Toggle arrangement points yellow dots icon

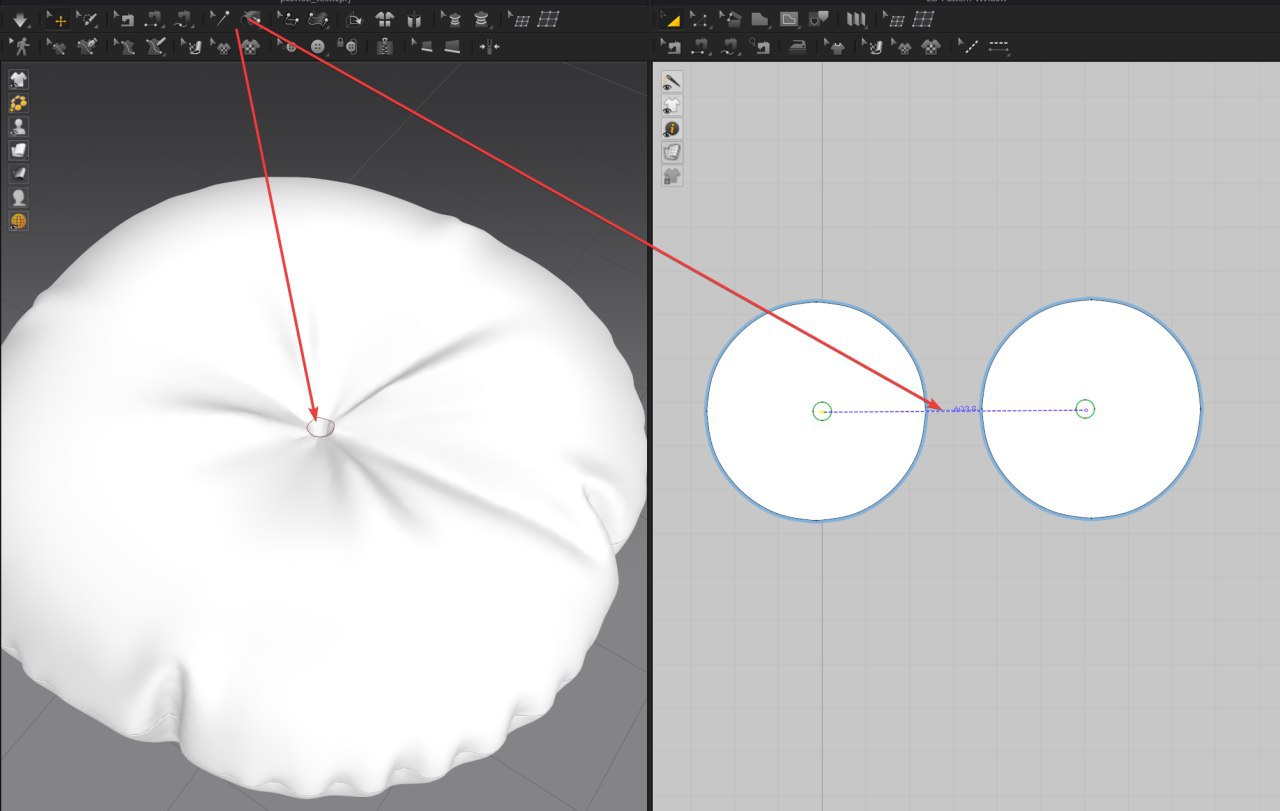coord(19,103)
